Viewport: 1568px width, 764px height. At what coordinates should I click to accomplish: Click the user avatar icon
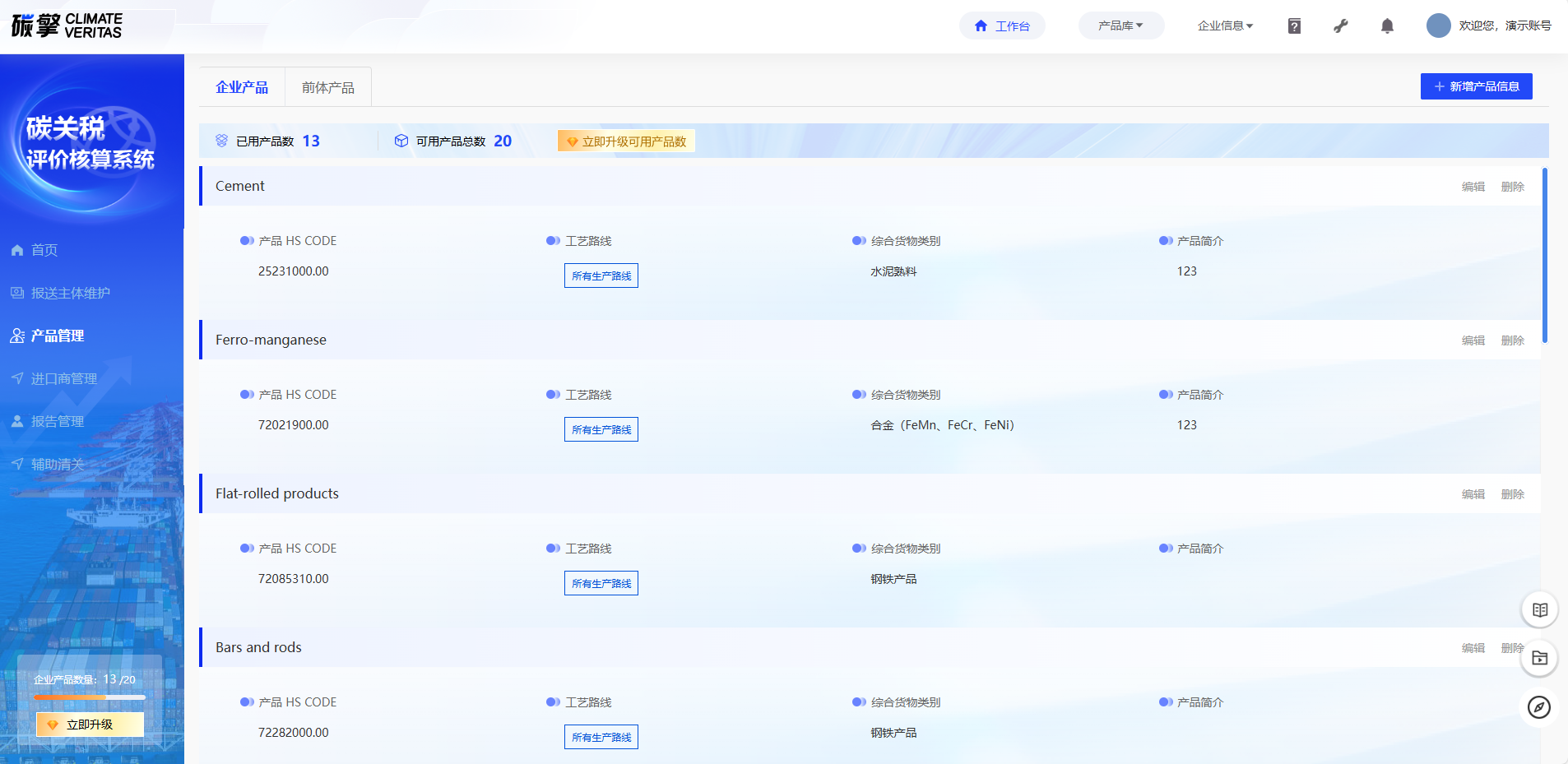coord(1438,25)
